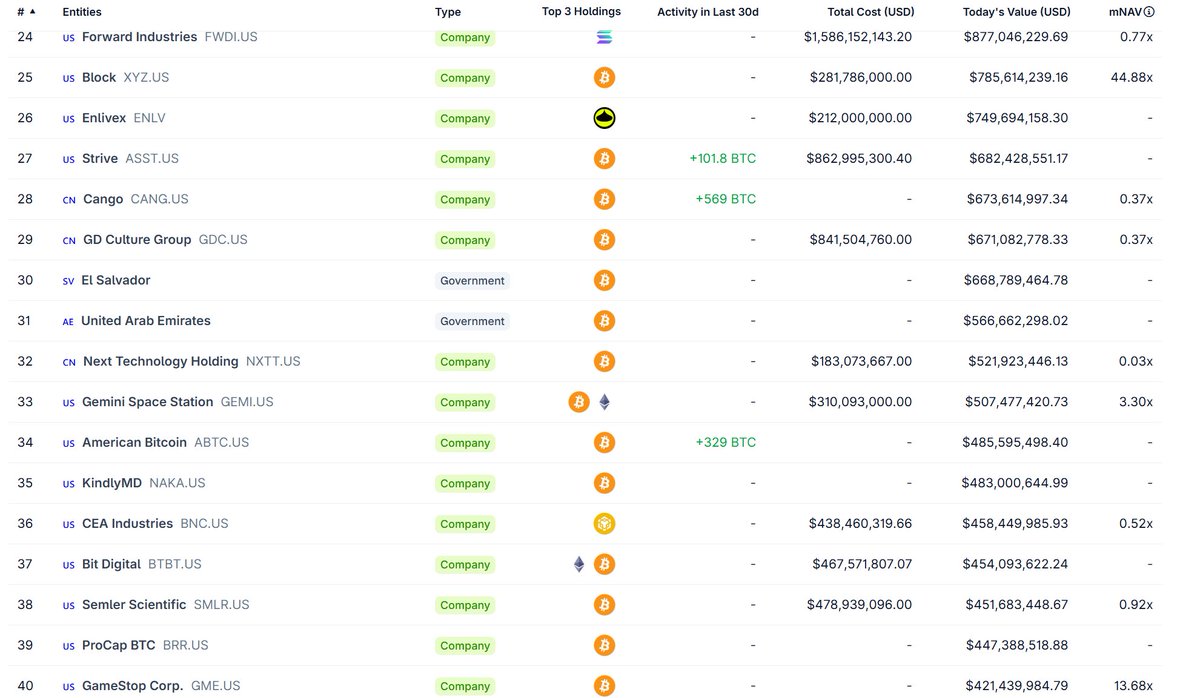The height and width of the screenshot is (698, 1200).
Task: Click the Government badge for United Arab Emirates
Action: tap(471, 321)
